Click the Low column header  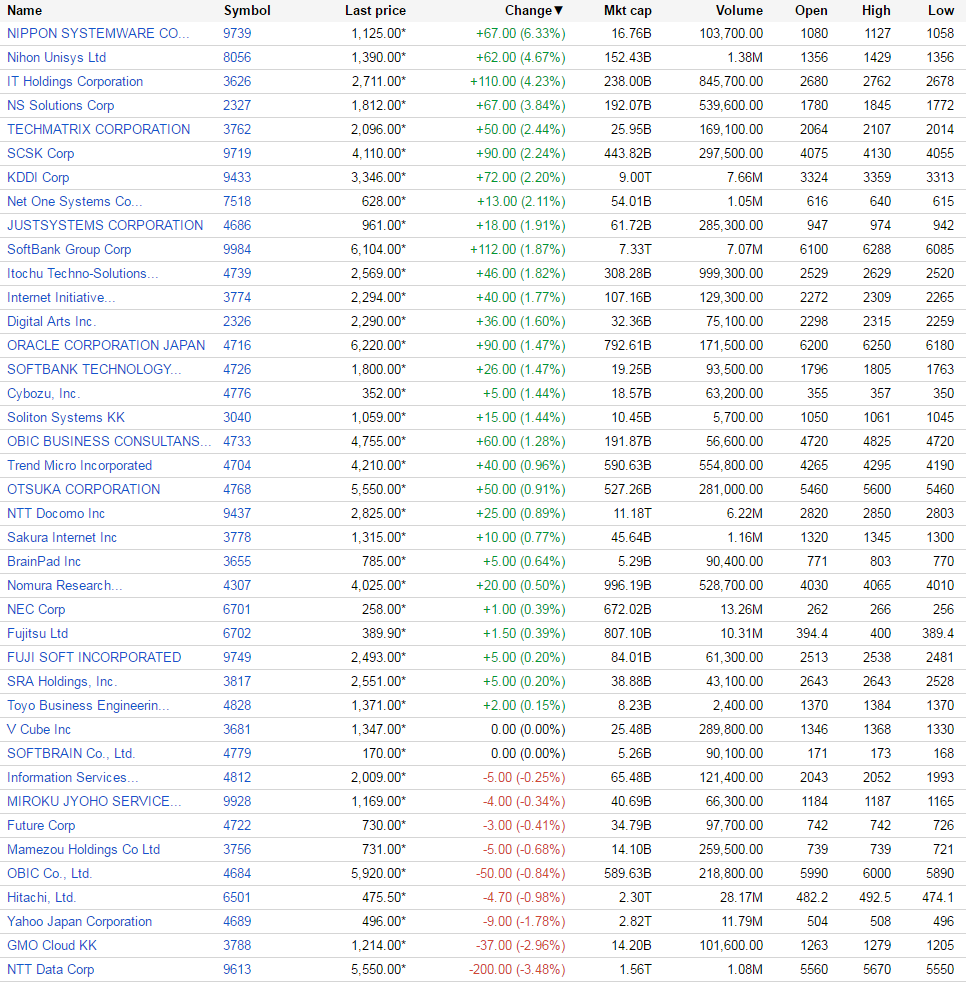[941, 11]
